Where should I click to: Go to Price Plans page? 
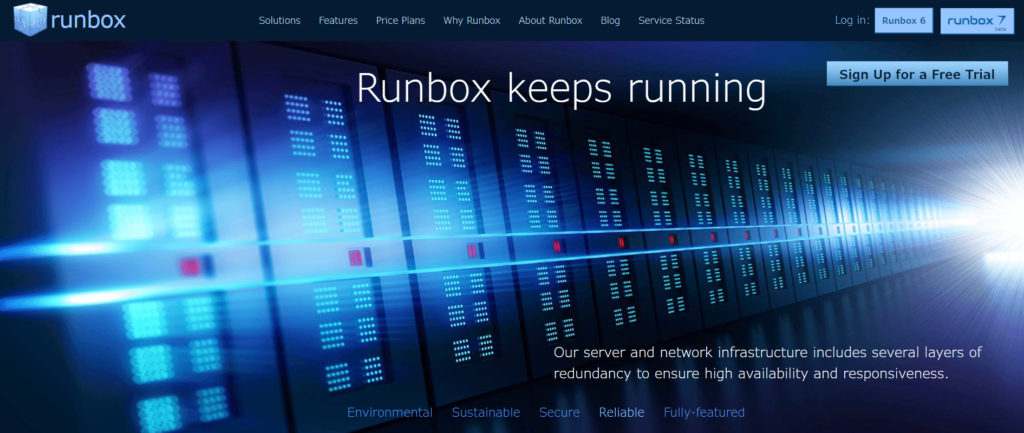[x=400, y=20]
